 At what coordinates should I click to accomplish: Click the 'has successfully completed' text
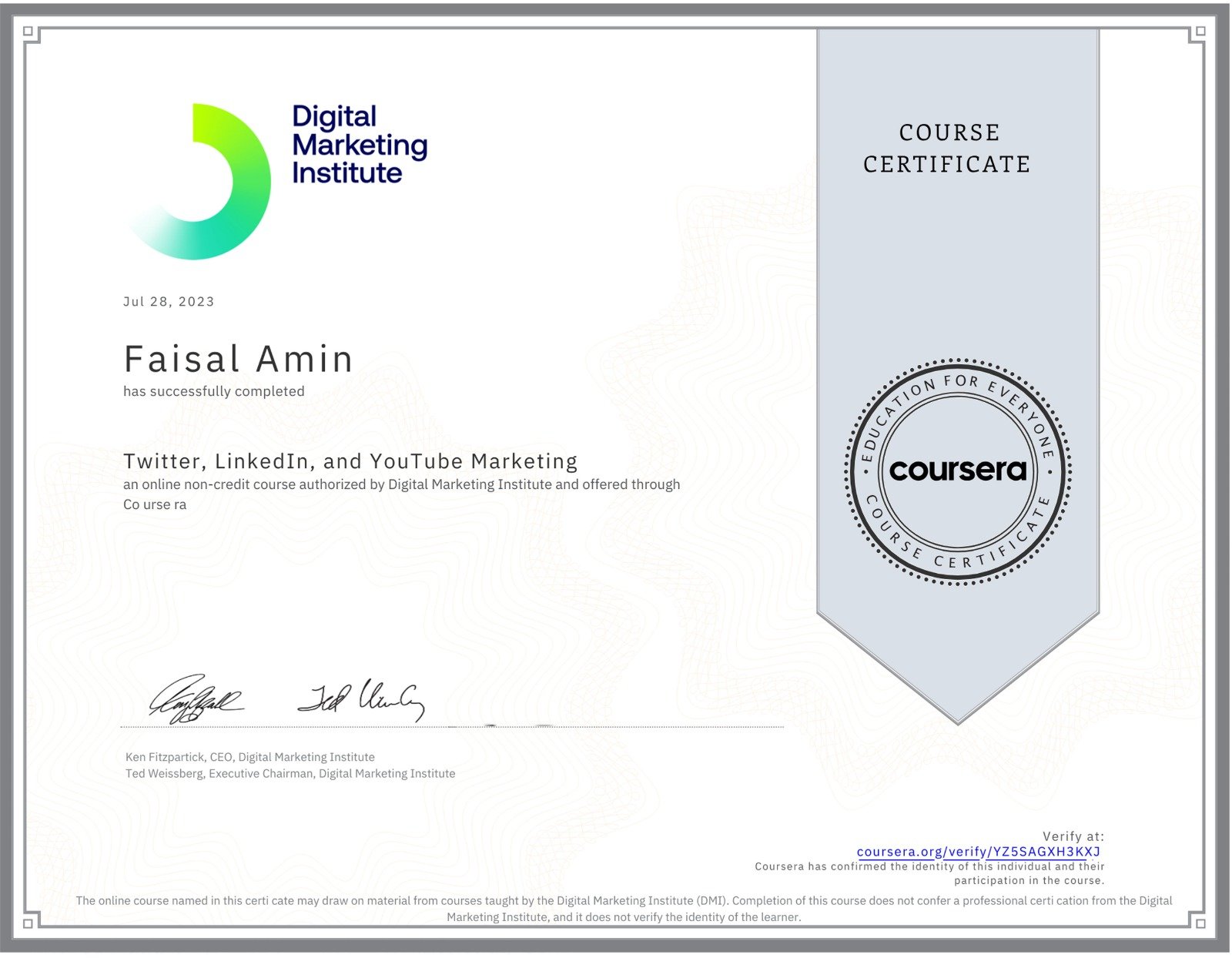click(214, 391)
